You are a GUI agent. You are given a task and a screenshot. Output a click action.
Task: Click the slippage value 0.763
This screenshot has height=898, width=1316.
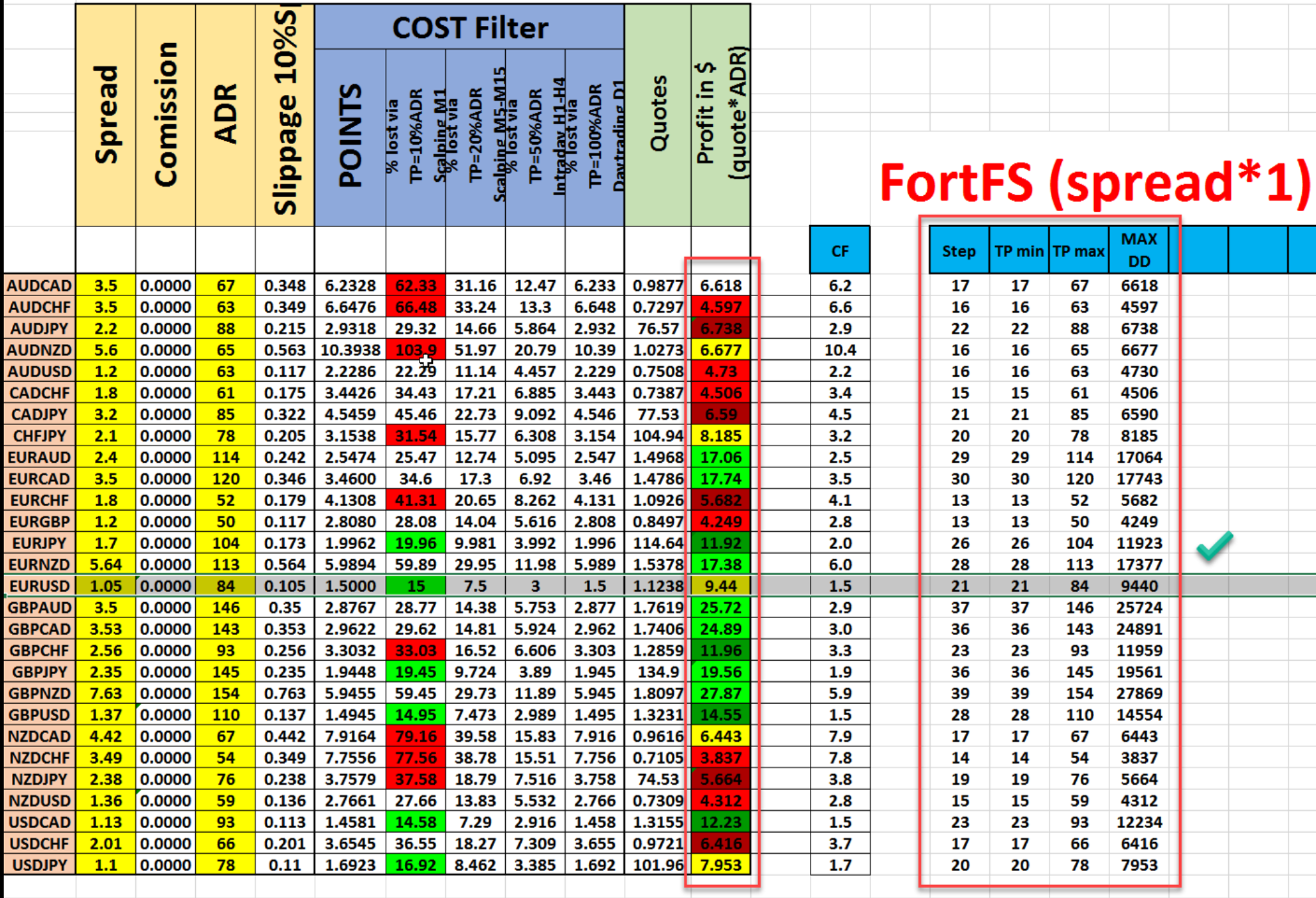285,694
